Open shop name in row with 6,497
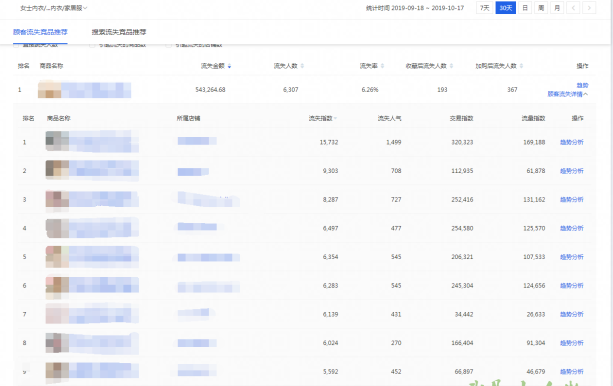The height and width of the screenshot is (386, 613). [197, 226]
